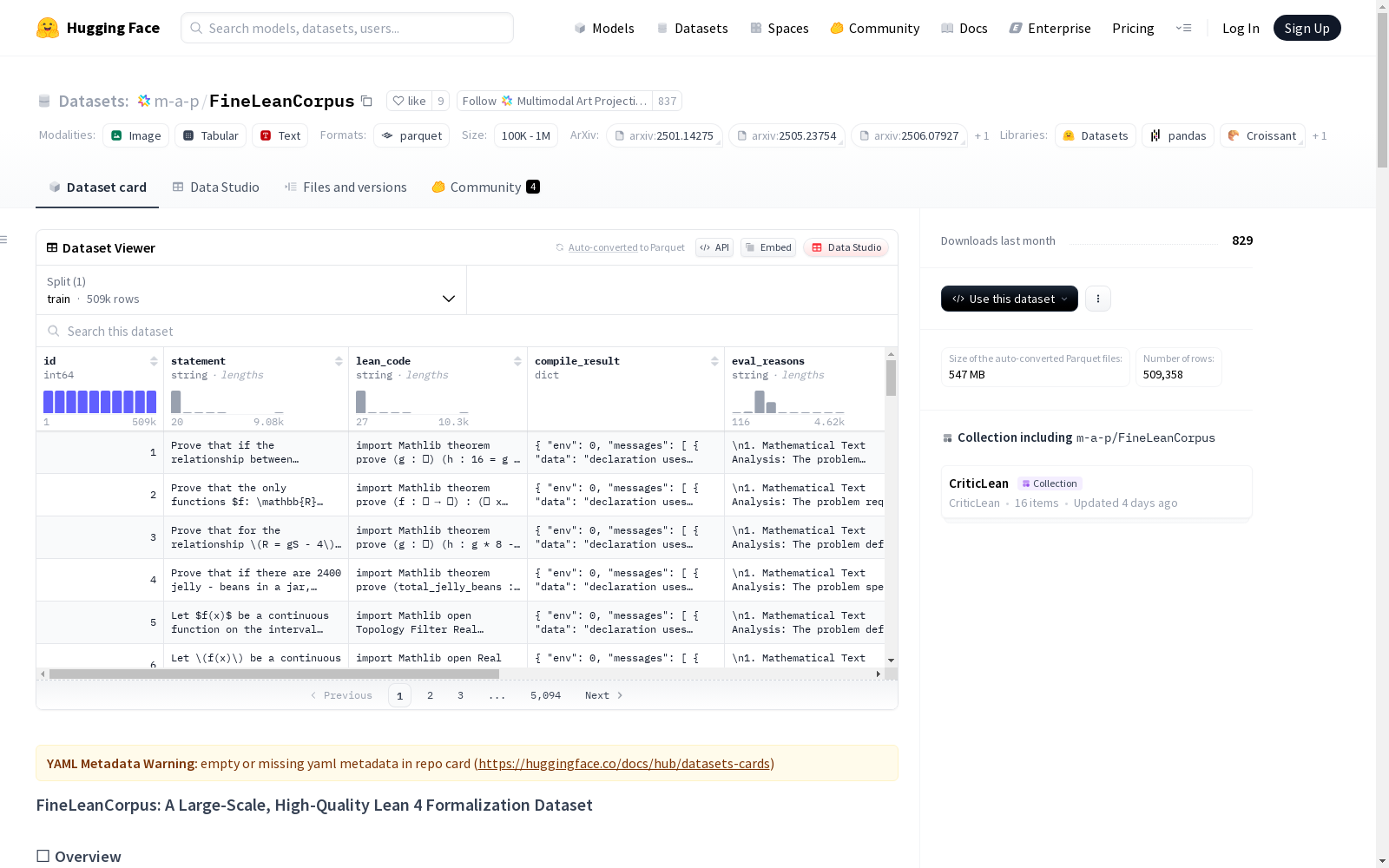Viewport: 1389px width, 868px height.
Task: Click the Datasets library tag icon
Action: [1069, 135]
